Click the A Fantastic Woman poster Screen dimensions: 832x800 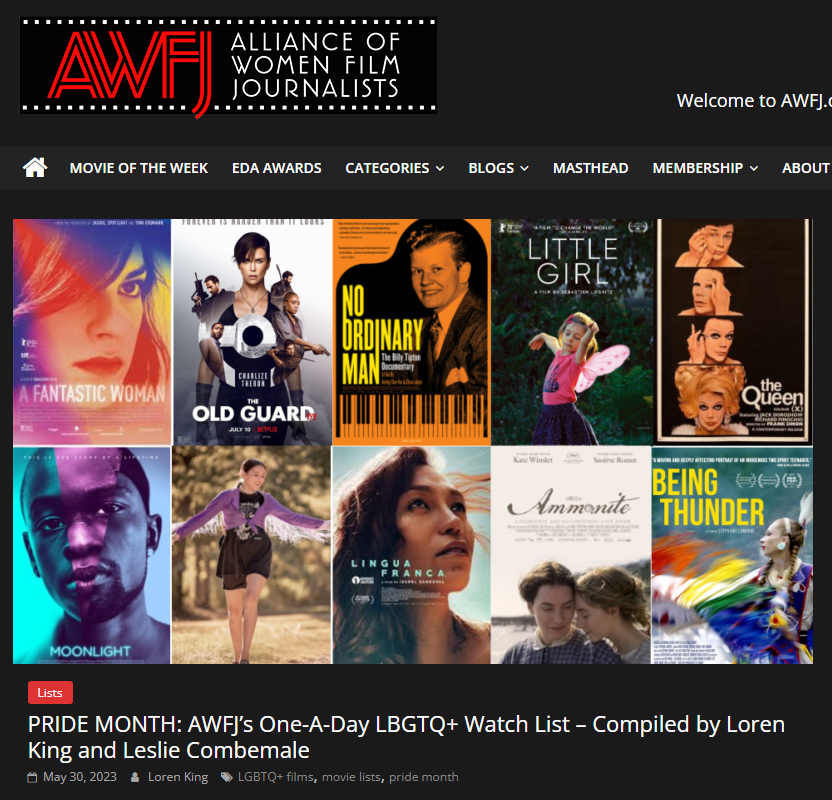tap(92, 332)
